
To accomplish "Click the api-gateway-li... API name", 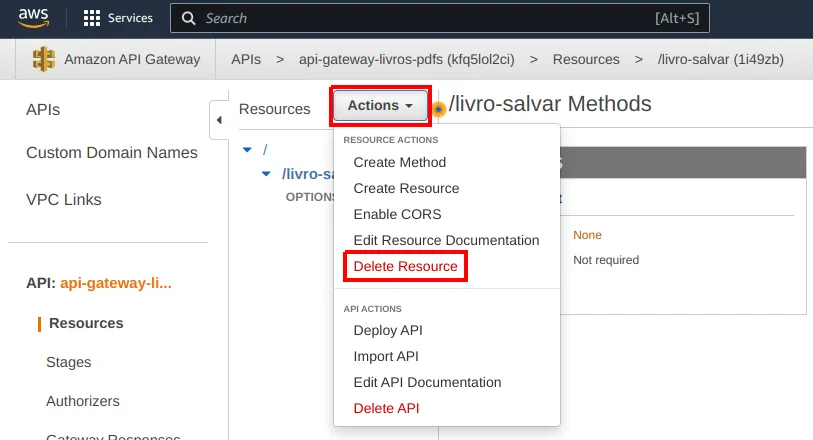I will coord(116,283).
